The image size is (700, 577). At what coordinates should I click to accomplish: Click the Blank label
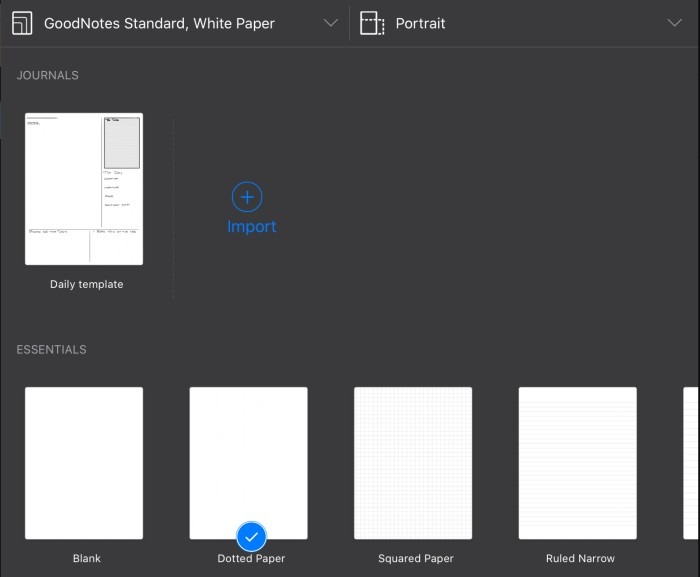coord(87,558)
